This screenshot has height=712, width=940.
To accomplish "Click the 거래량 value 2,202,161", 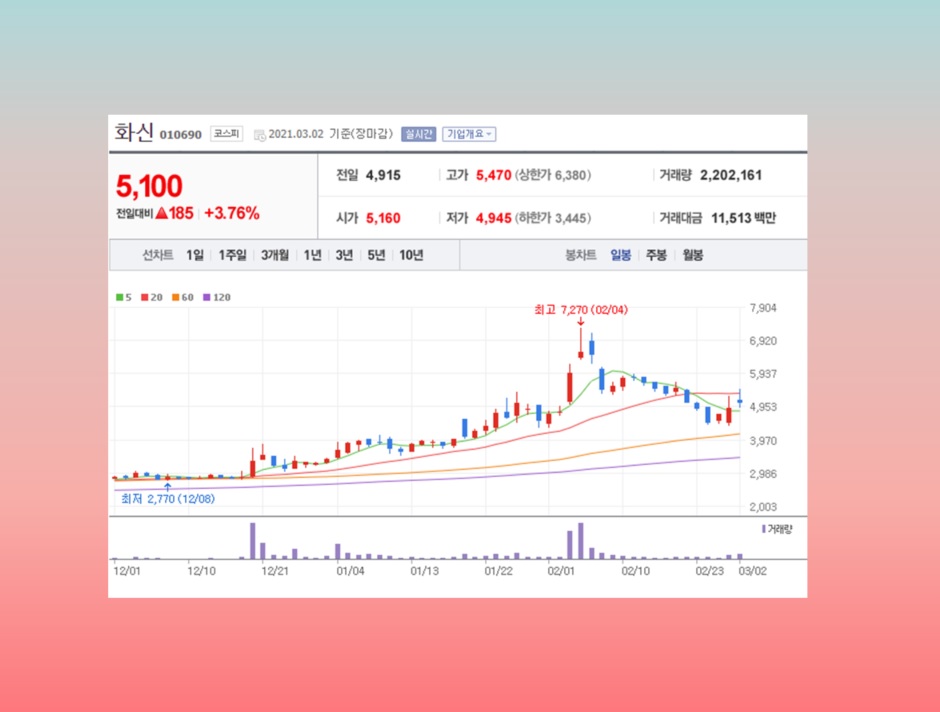I will point(731,175).
